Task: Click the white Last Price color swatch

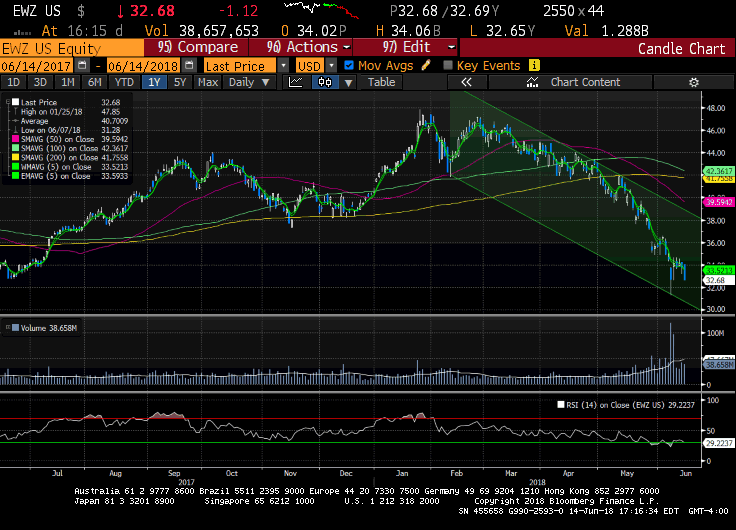Action: click(15, 102)
